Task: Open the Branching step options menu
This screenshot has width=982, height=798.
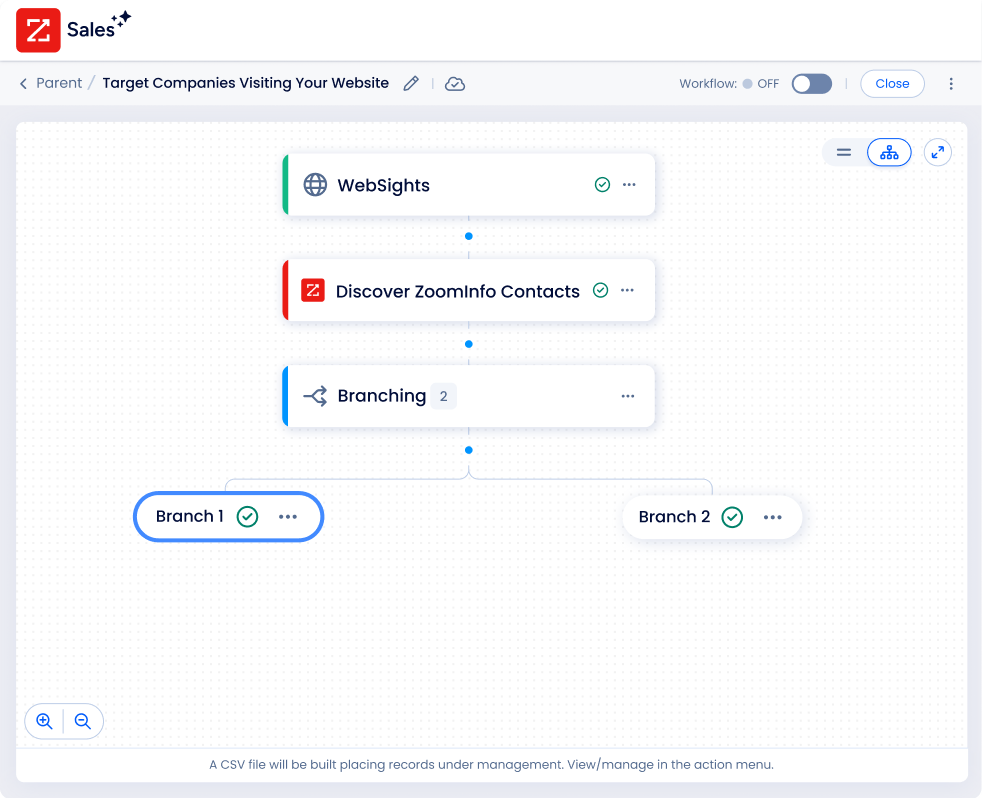Action: point(628,396)
